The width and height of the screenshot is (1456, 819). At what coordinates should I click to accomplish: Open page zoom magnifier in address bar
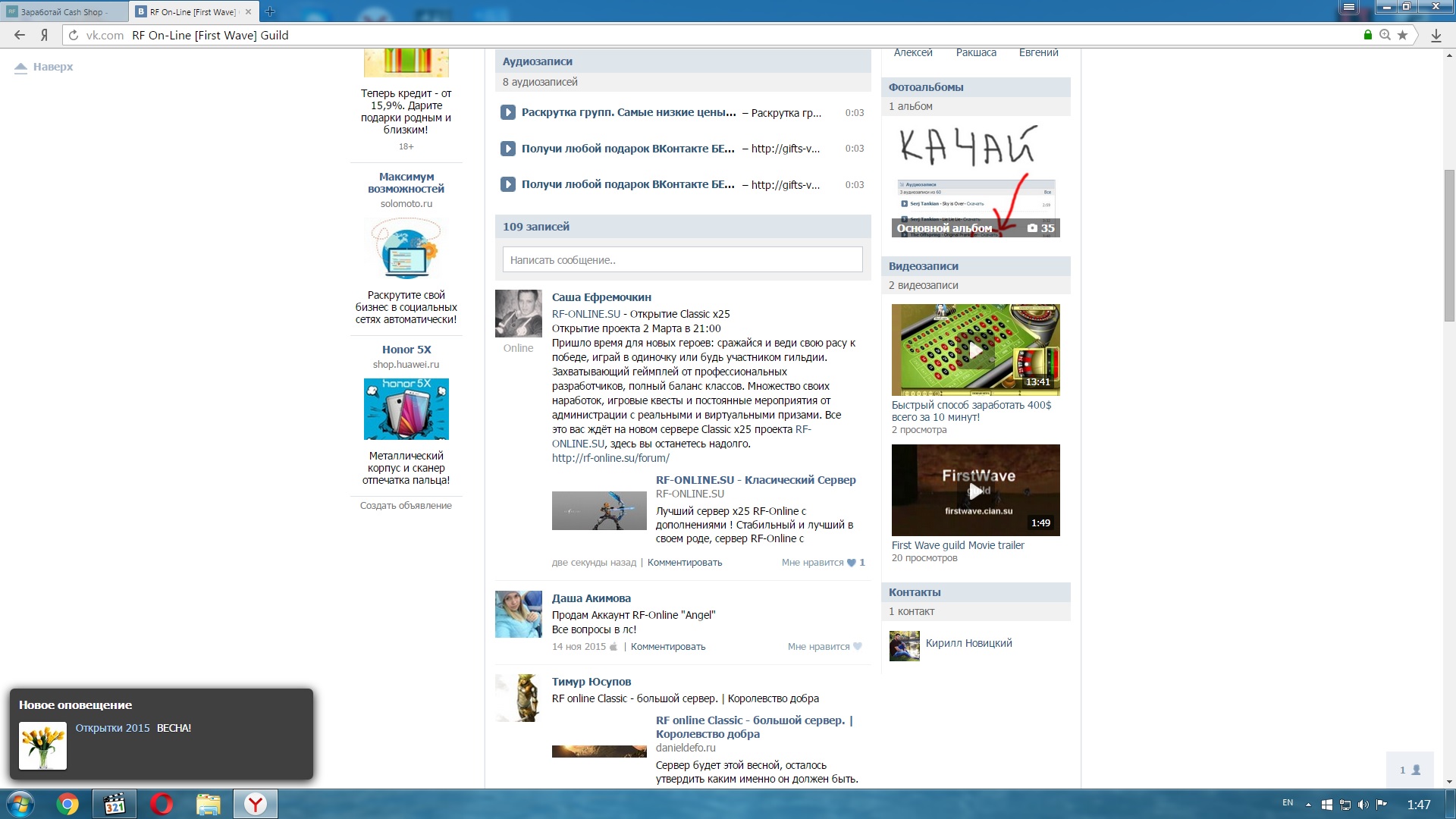1385,35
